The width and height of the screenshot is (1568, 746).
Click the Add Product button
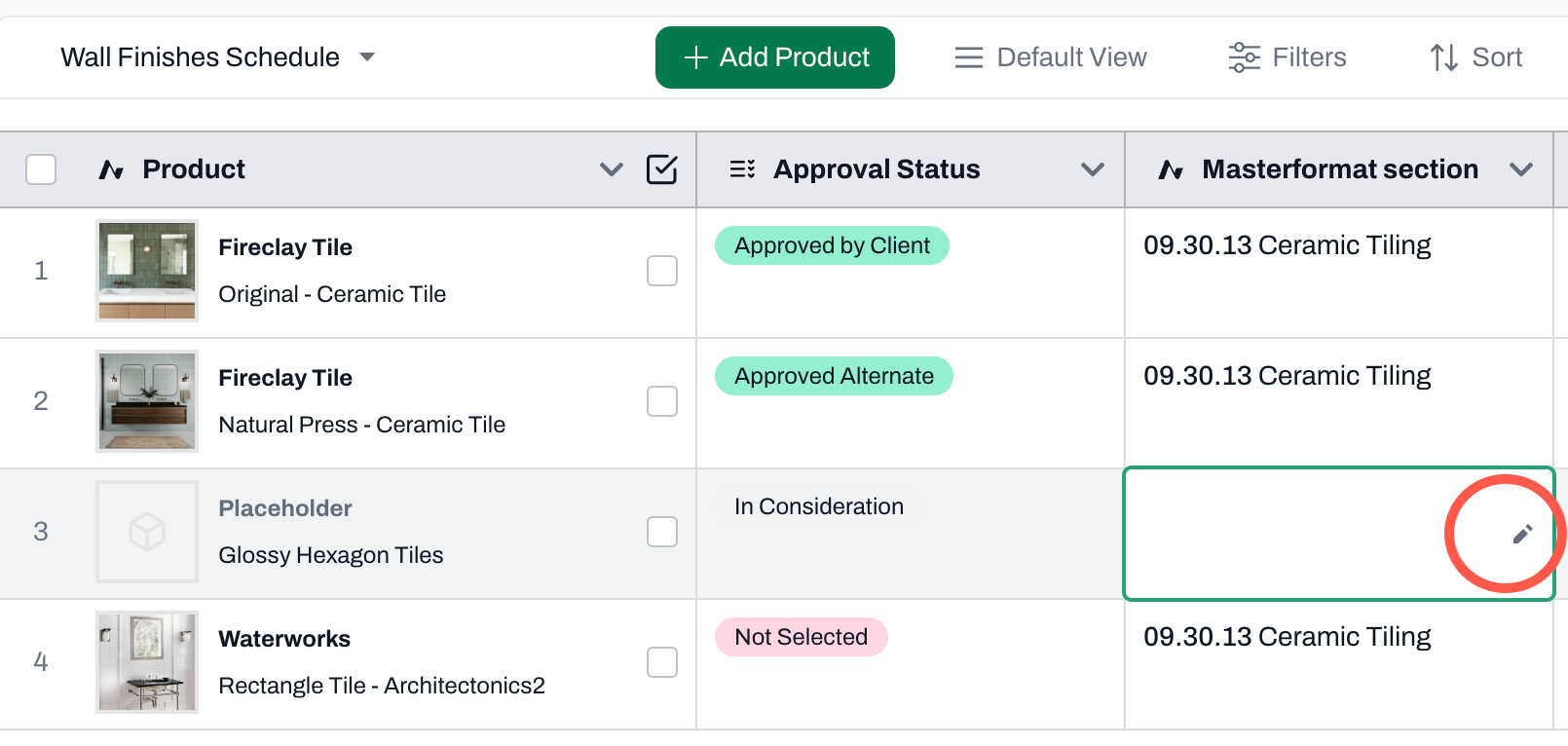pos(775,57)
